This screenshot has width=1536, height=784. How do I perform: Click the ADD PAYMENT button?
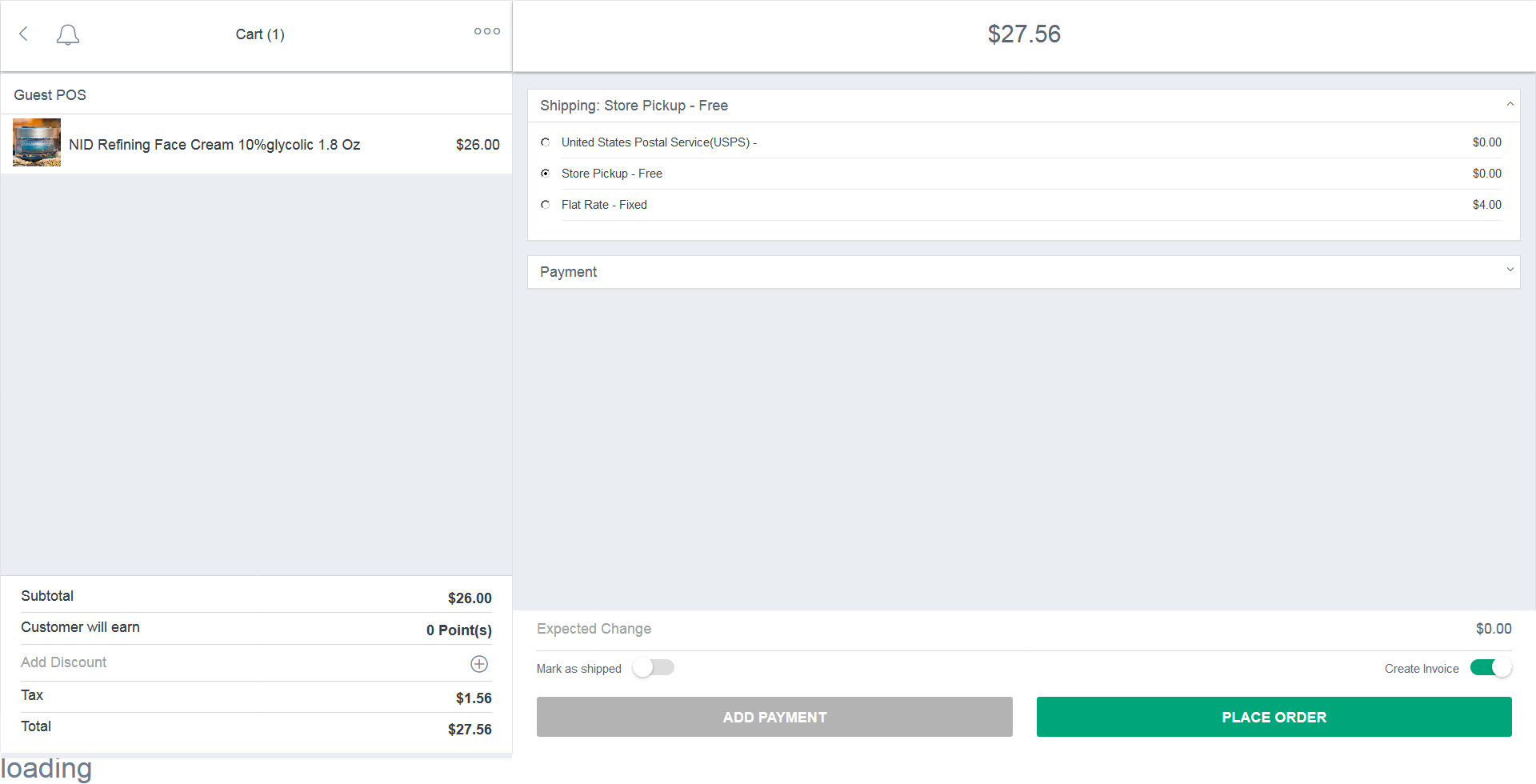774,717
